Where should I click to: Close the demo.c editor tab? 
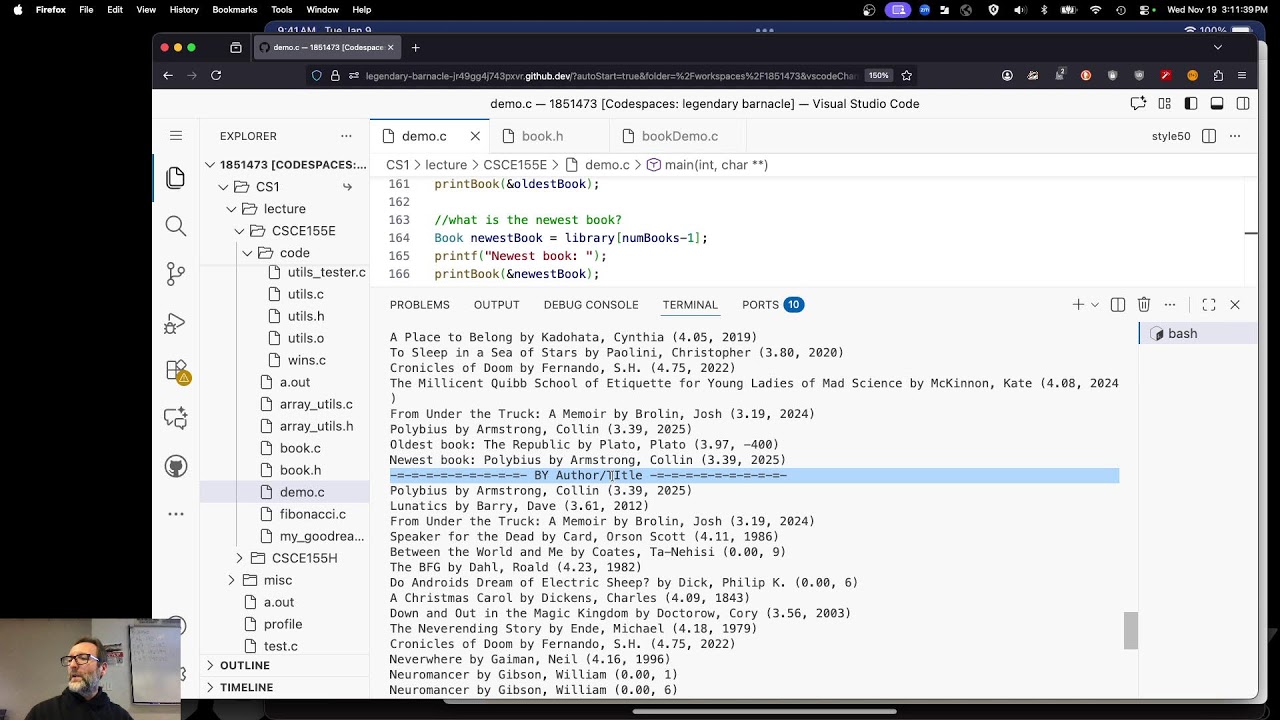tap(475, 136)
